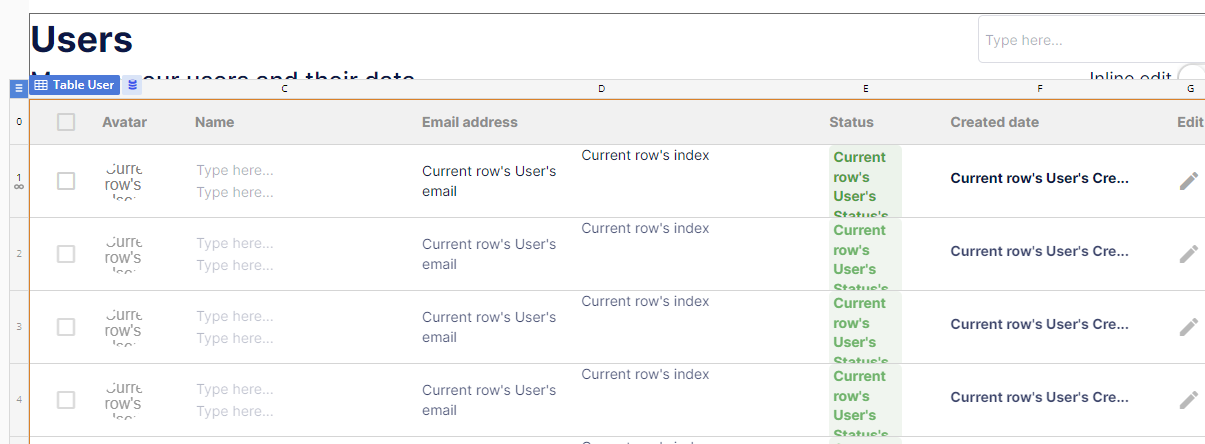Click the pencil edit icon in row 3
The image size is (1205, 444).
1188,326
